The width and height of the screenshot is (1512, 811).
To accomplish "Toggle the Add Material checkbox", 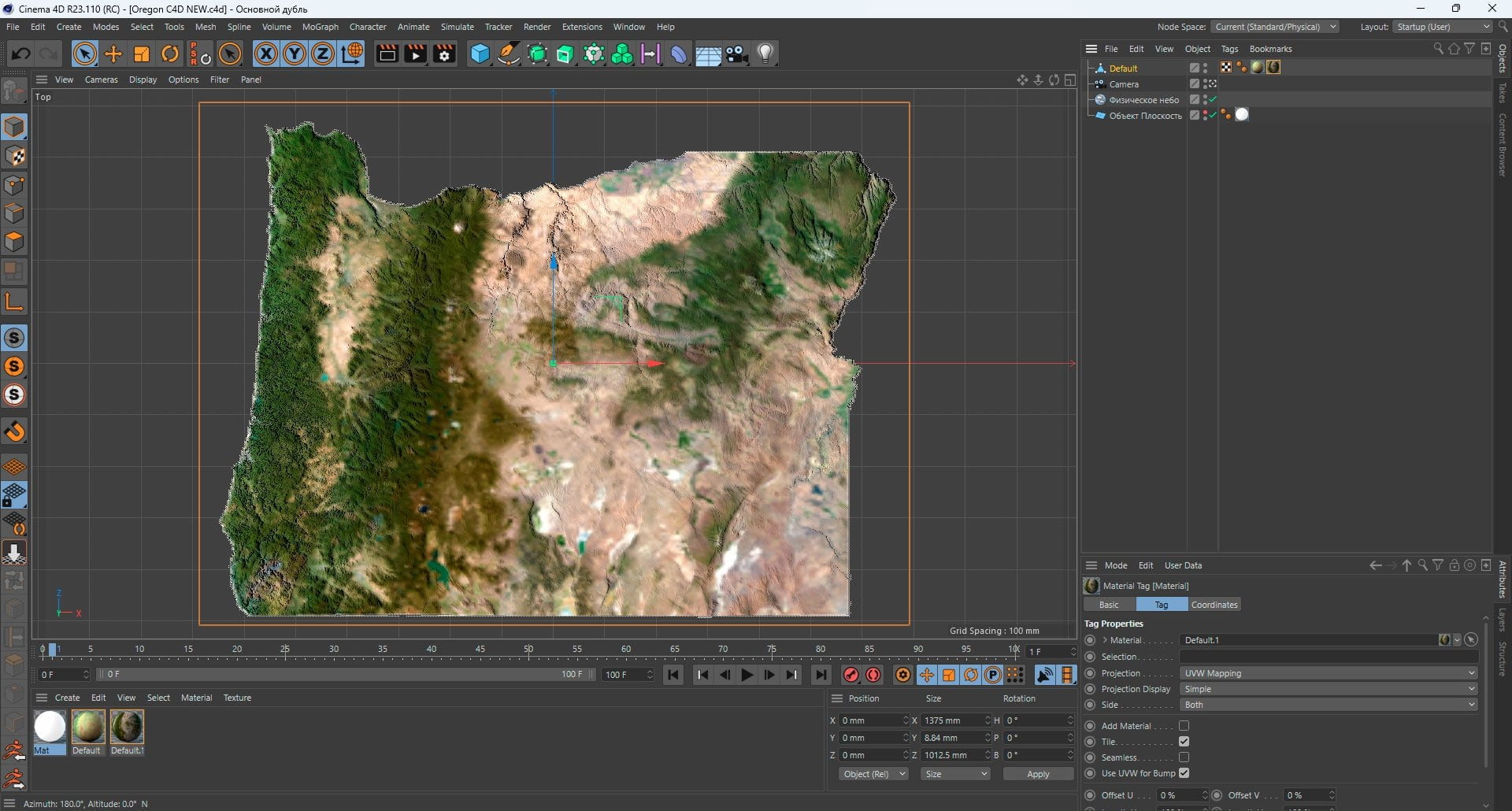I will [x=1184, y=726].
